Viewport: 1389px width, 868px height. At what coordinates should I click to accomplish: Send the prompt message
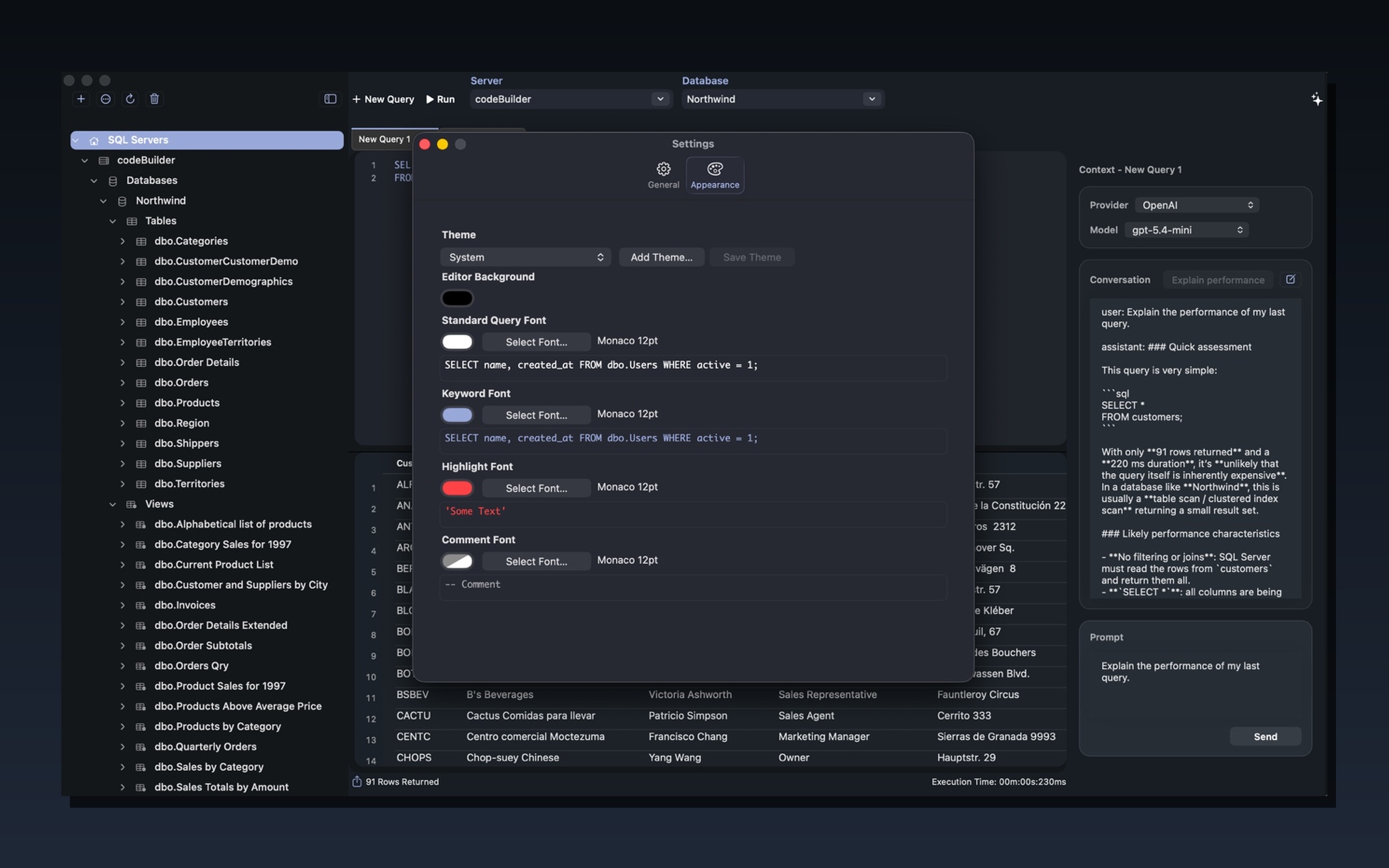click(x=1265, y=736)
